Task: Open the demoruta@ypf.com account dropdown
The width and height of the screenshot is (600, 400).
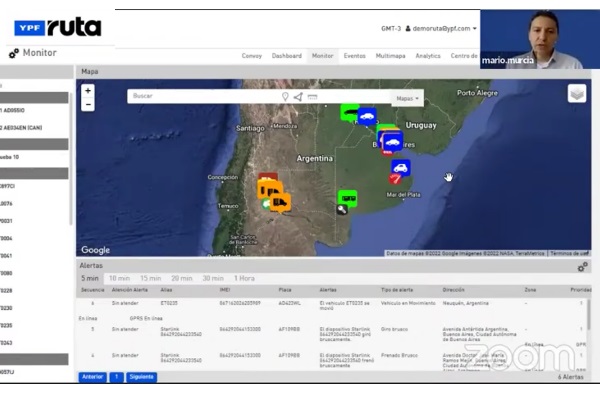Action: click(x=444, y=28)
